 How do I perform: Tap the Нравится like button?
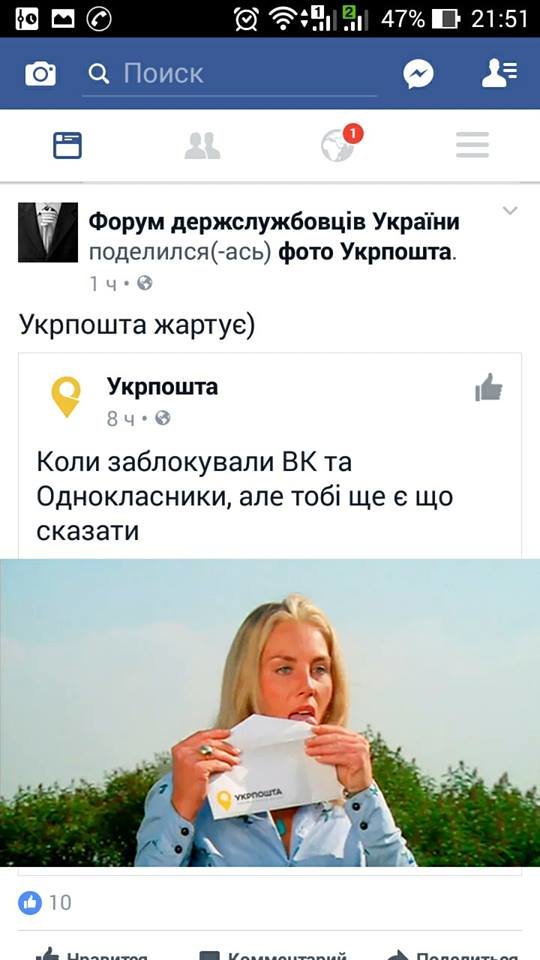92,954
